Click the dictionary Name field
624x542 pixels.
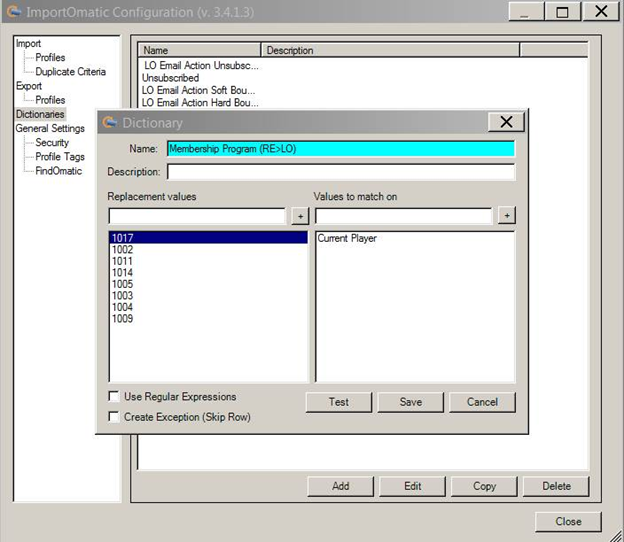click(341, 149)
